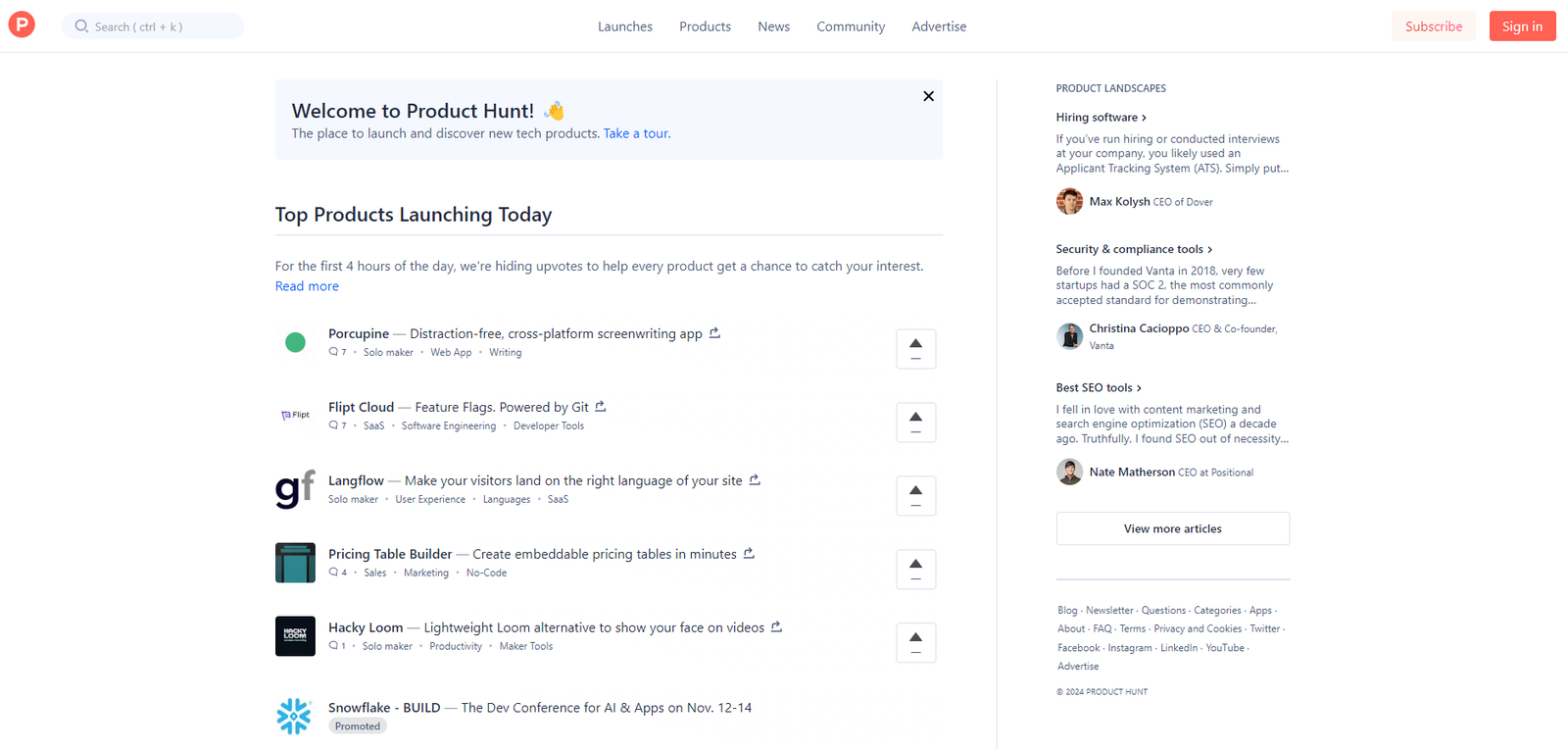Click the Sign in button
The height and width of the screenshot is (749, 1568).
tap(1522, 26)
